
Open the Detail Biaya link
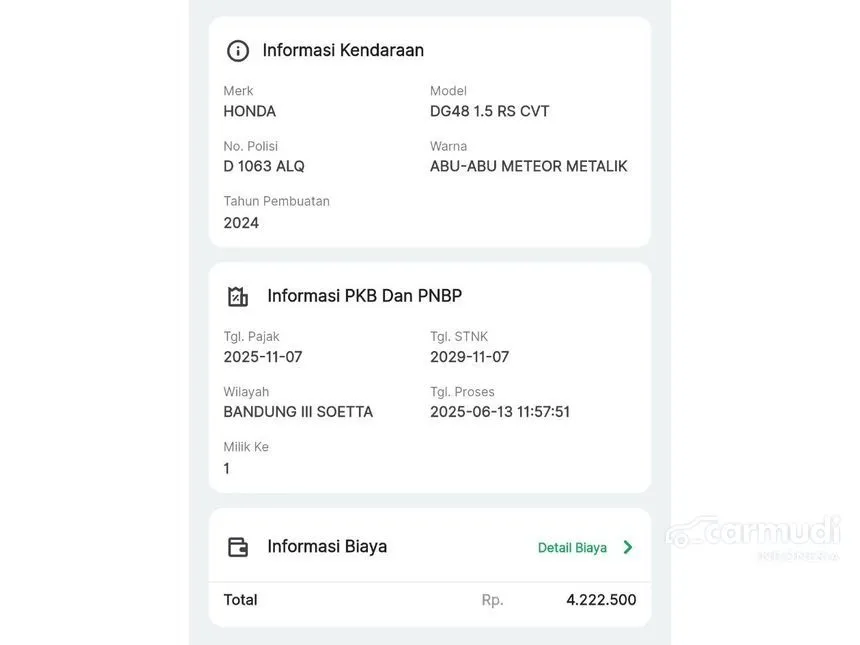point(572,547)
